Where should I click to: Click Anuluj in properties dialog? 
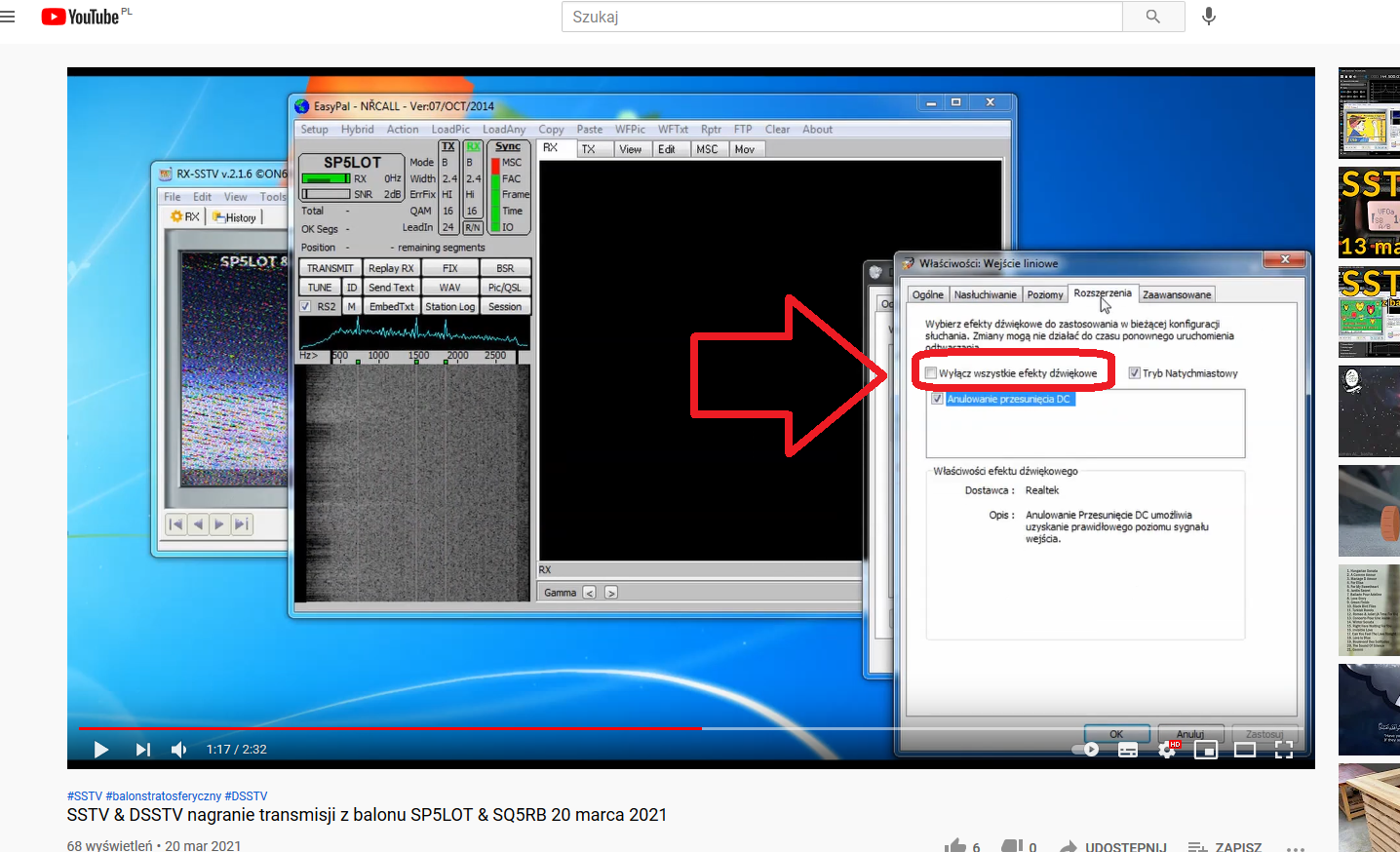tap(1190, 734)
